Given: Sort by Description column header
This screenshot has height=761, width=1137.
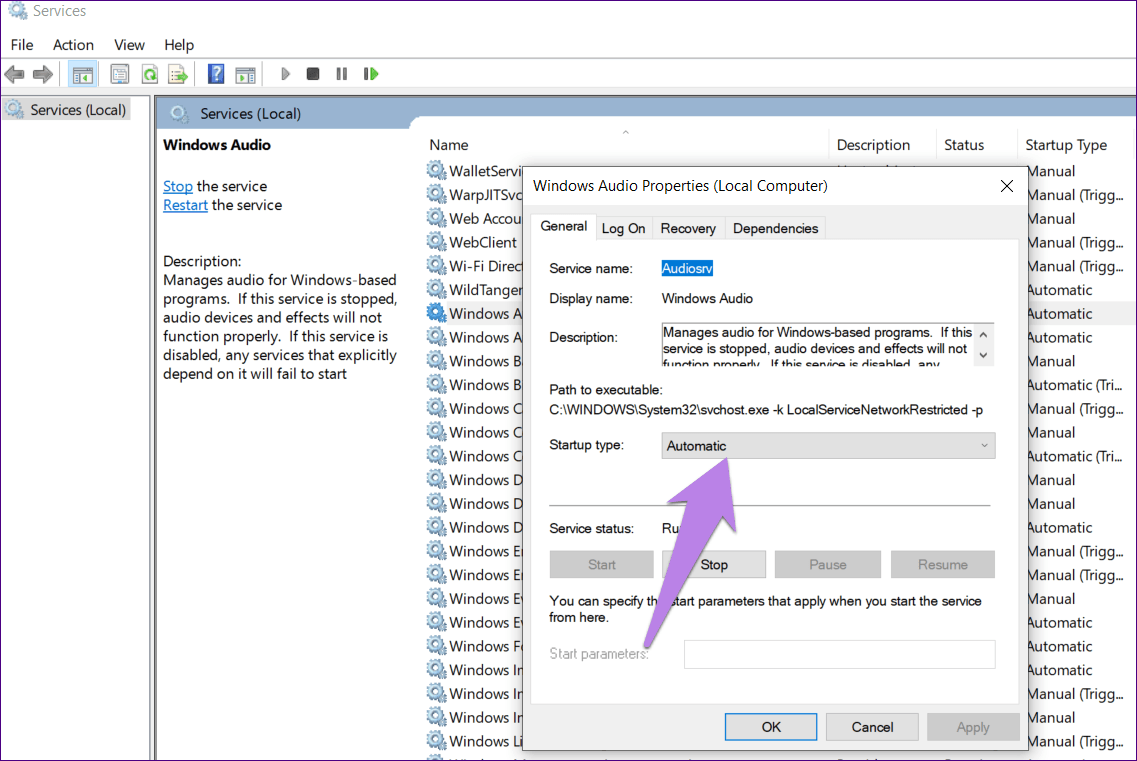Looking at the screenshot, I should pos(873,144).
